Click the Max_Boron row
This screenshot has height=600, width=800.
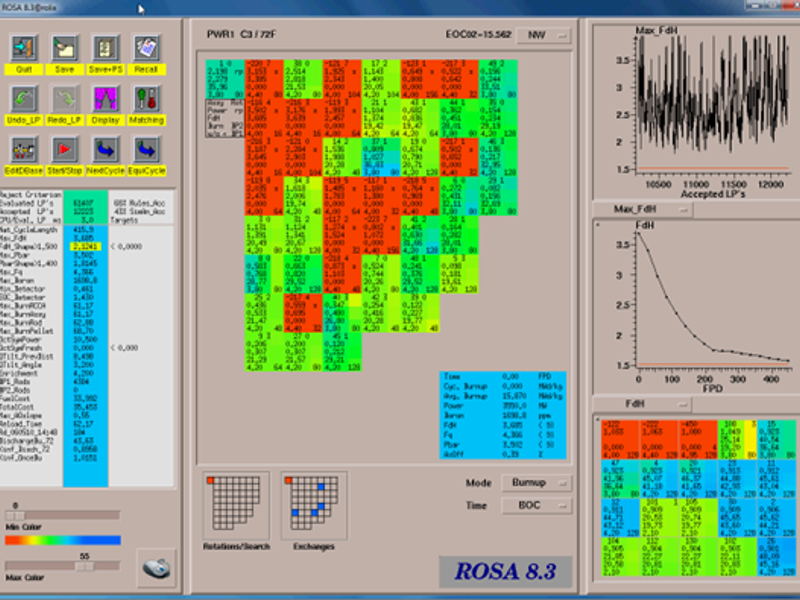coord(87,281)
